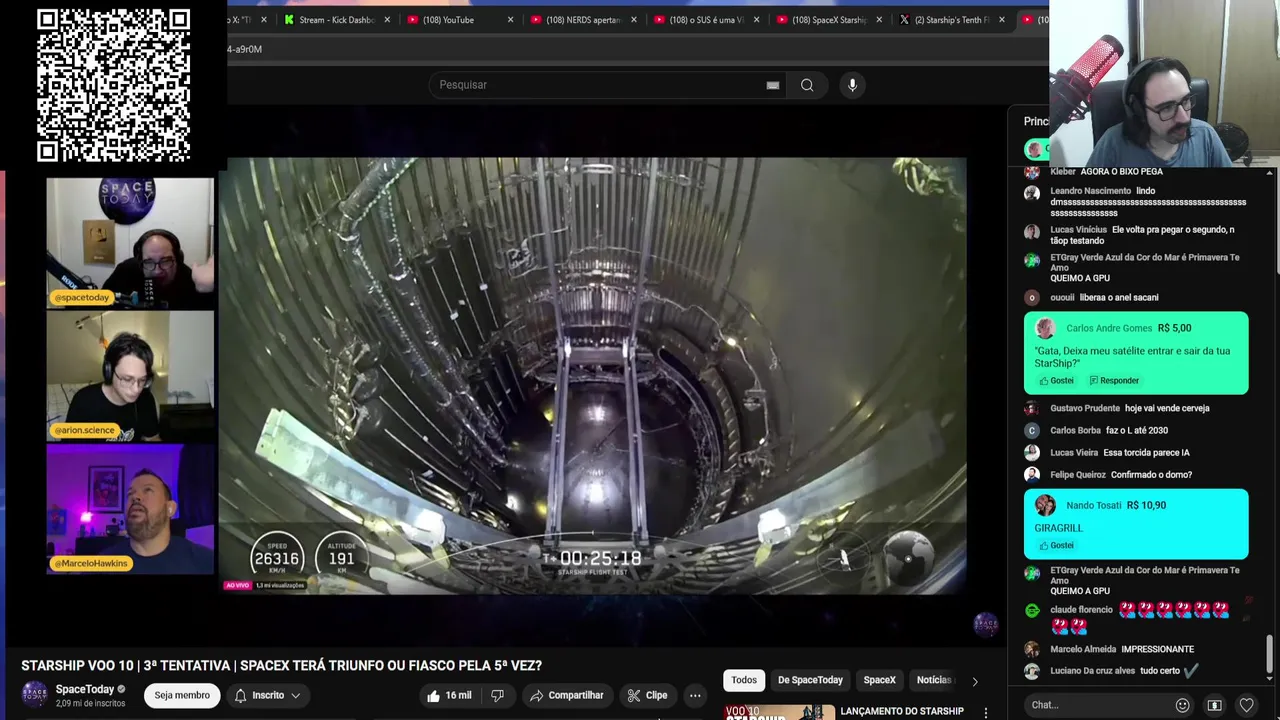Image resolution: width=1280 pixels, height=720 pixels.
Task: Close the (108) YouTube browser tab
Action: coord(510,20)
